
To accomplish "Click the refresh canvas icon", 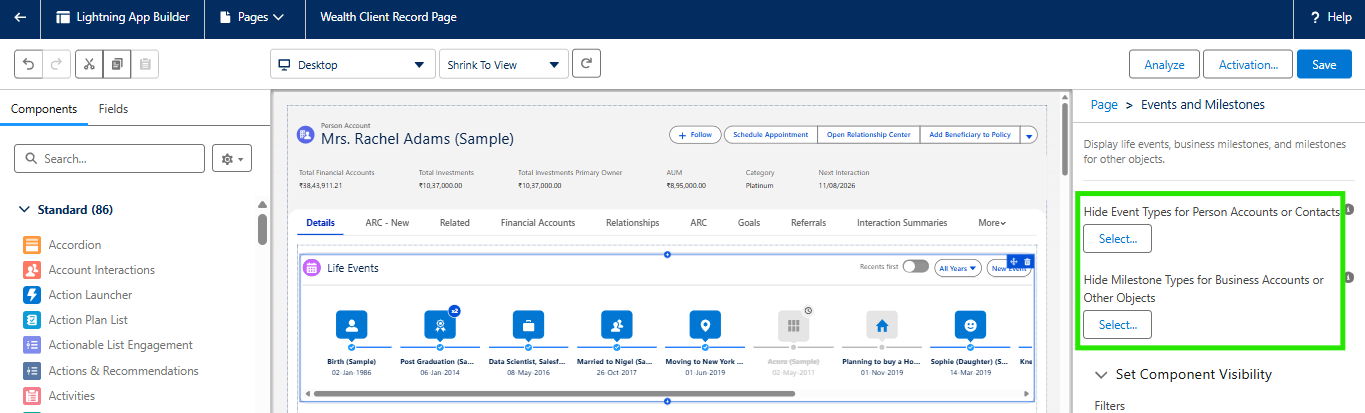I will click(588, 64).
